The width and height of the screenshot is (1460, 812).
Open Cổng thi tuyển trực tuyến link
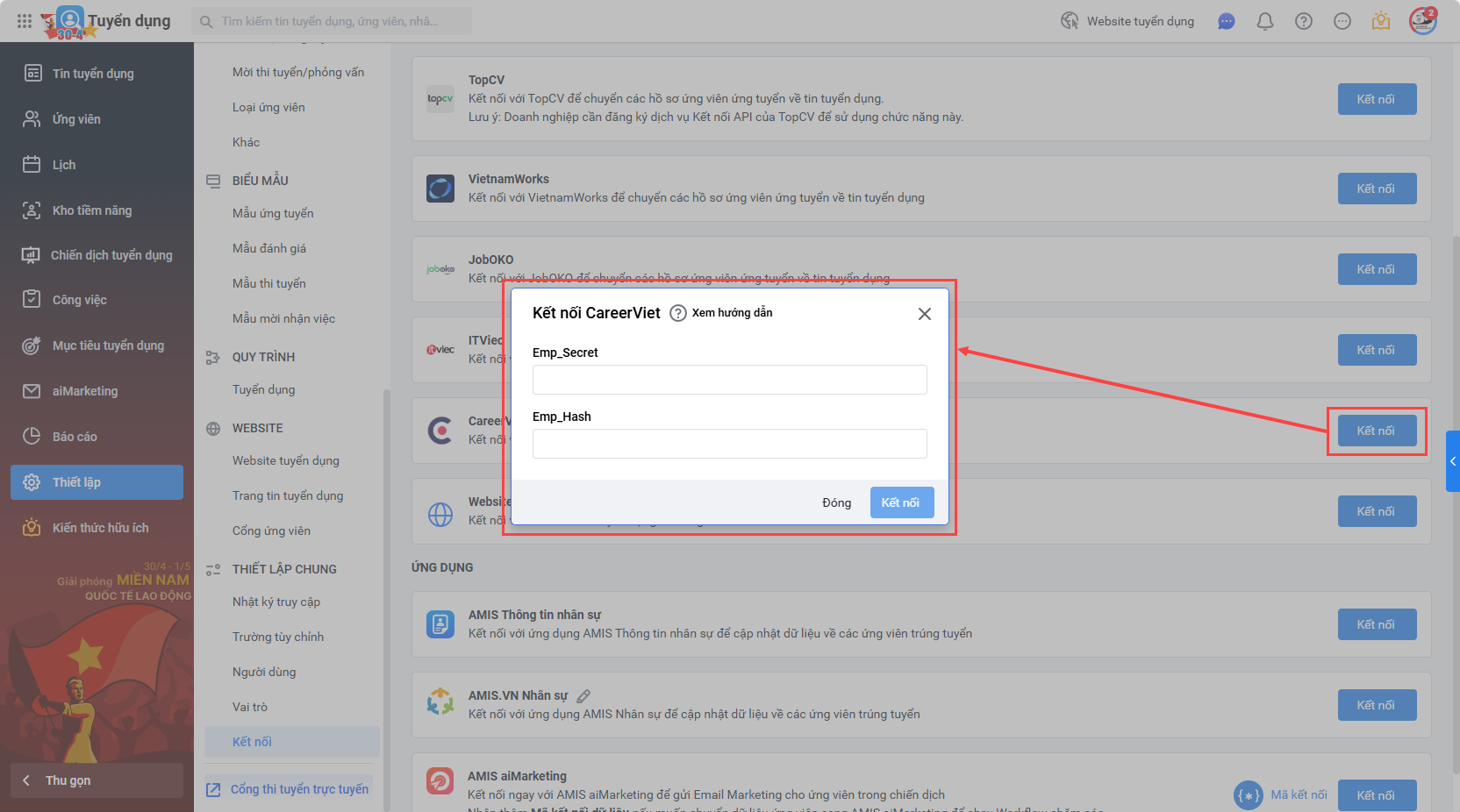click(289, 789)
